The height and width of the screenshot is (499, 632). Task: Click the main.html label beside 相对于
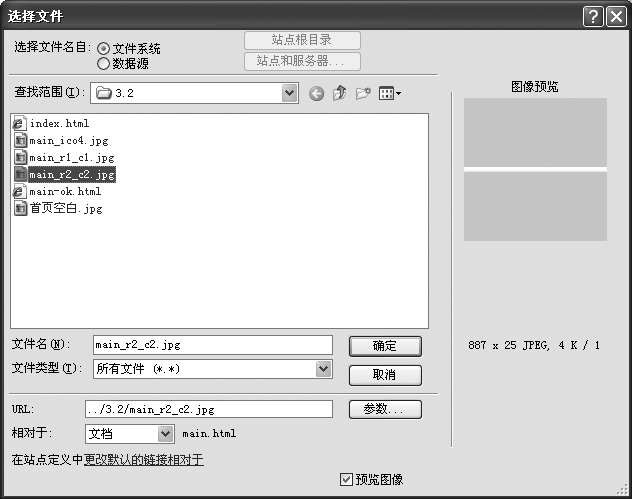tap(209, 434)
